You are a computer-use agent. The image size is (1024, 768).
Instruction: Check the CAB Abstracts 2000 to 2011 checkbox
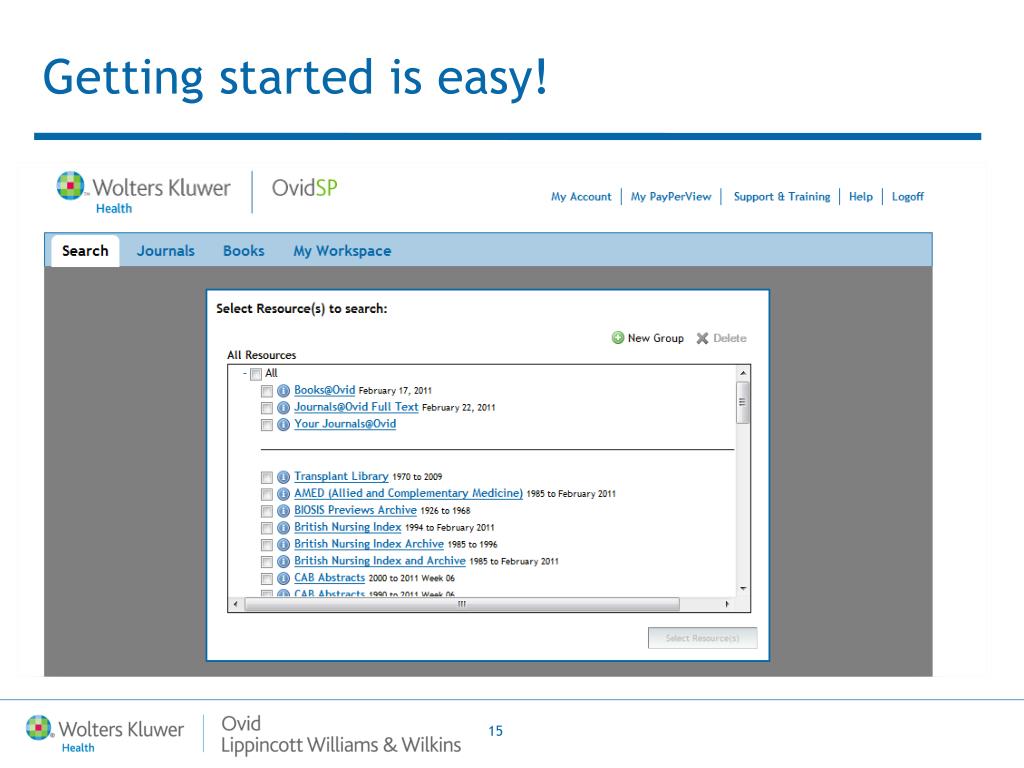(x=266, y=579)
